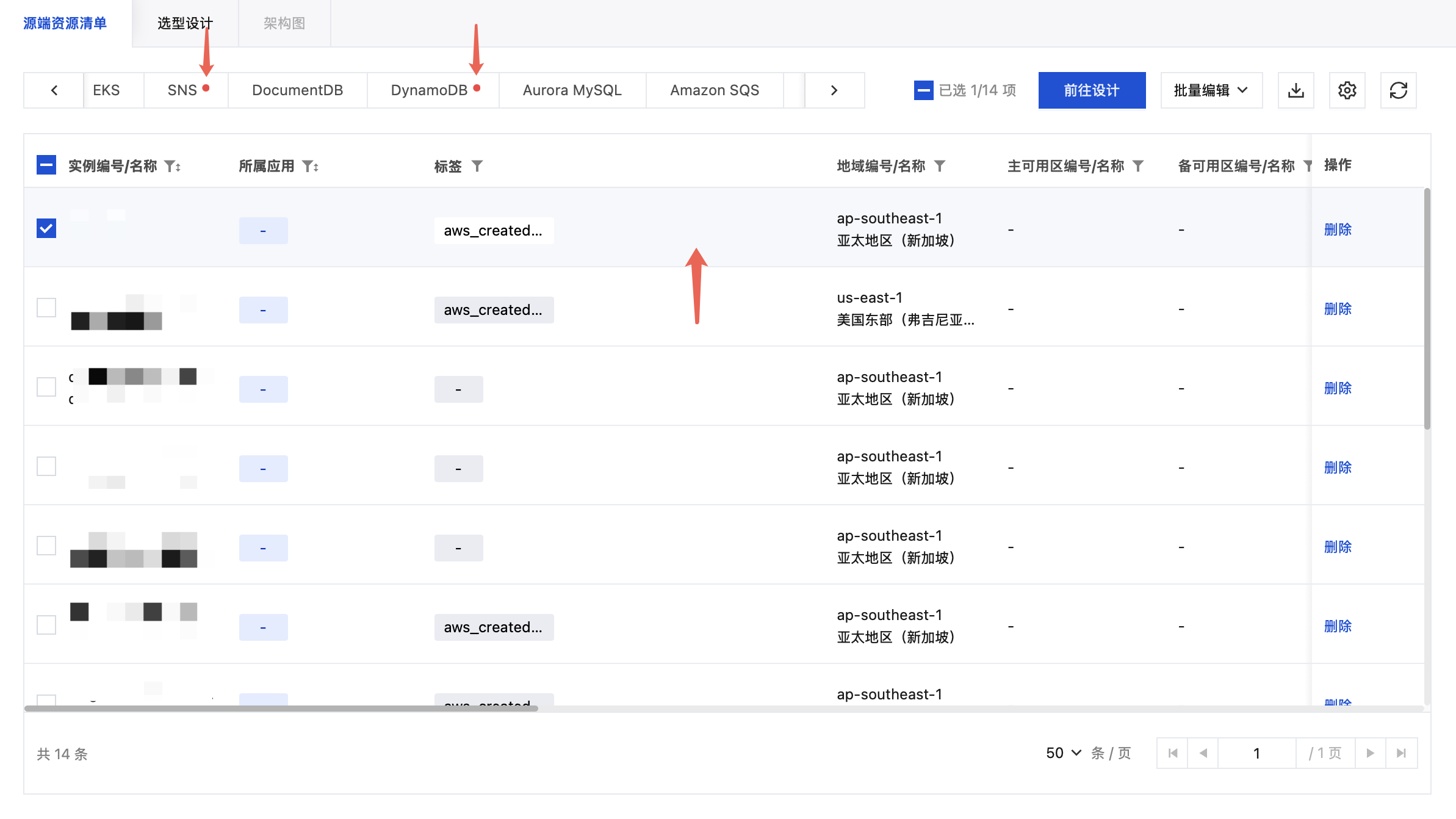
Task: Click the refresh list icon
Action: 1398,90
